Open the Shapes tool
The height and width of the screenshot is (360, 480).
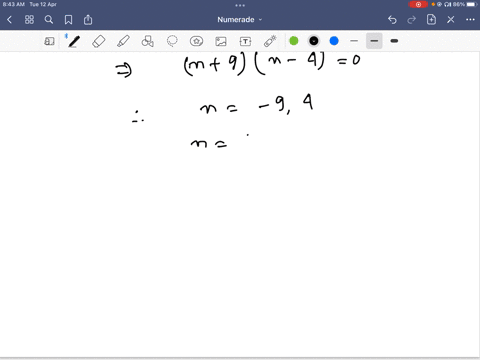click(148, 41)
